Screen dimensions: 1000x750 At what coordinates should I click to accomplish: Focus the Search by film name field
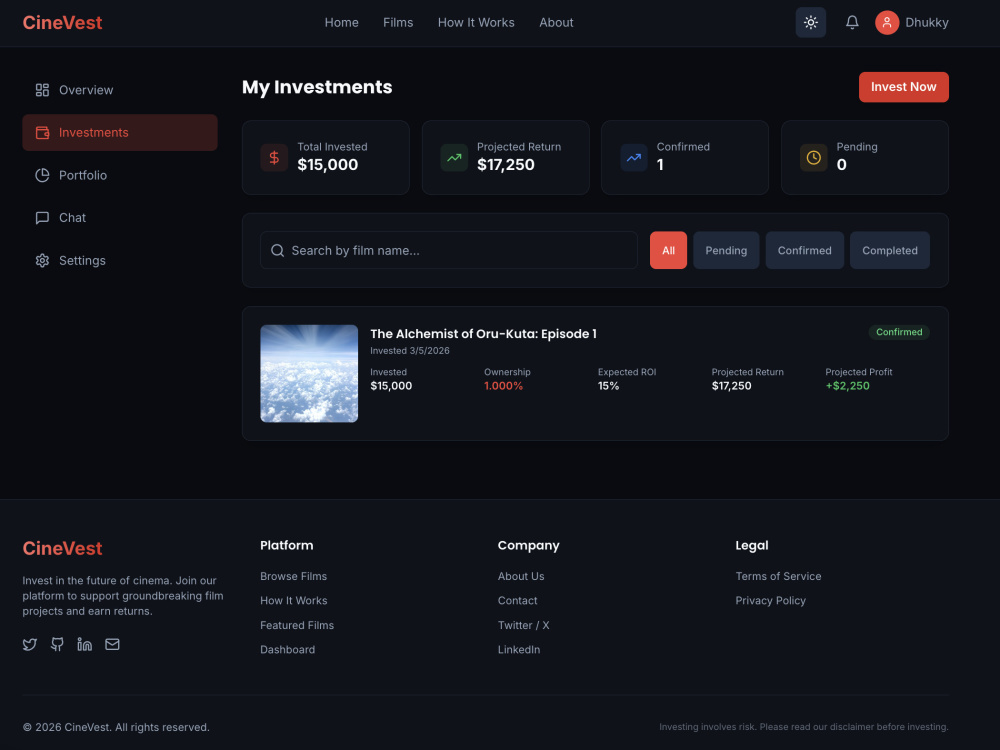tap(449, 251)
